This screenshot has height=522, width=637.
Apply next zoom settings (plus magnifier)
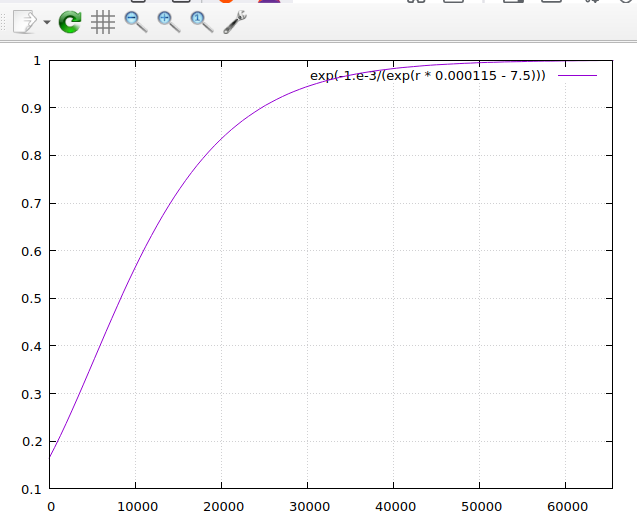point(169,22)
